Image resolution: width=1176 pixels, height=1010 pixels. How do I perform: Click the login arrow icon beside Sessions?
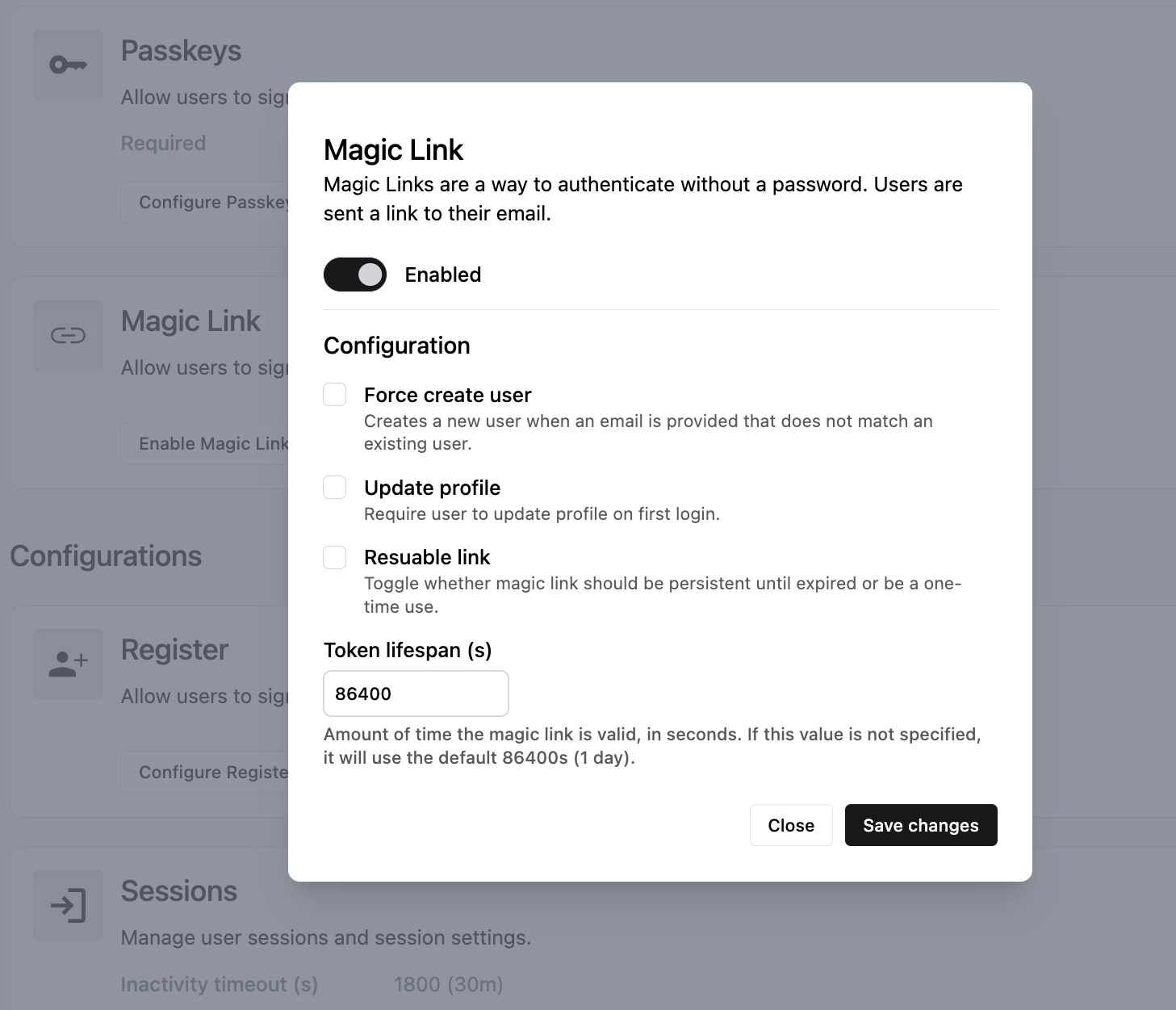click(68, 906)
